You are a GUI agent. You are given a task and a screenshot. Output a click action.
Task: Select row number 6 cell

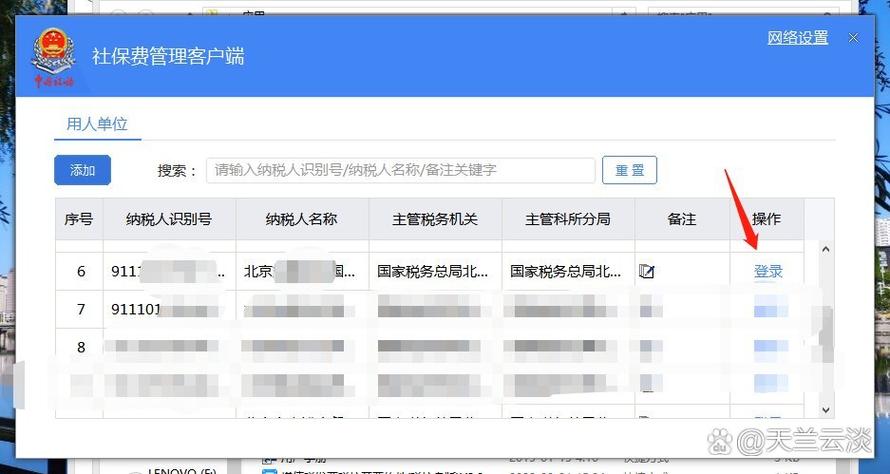tap(81, 271)
